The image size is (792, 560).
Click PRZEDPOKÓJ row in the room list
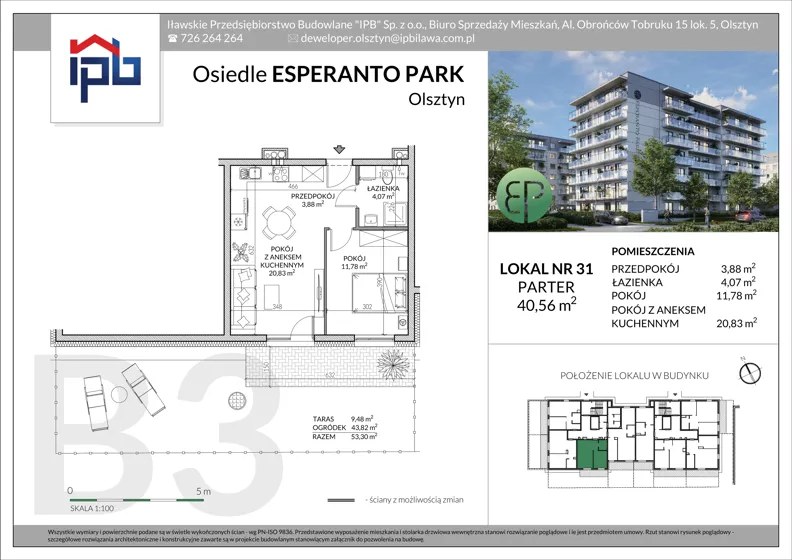point(683,269)
